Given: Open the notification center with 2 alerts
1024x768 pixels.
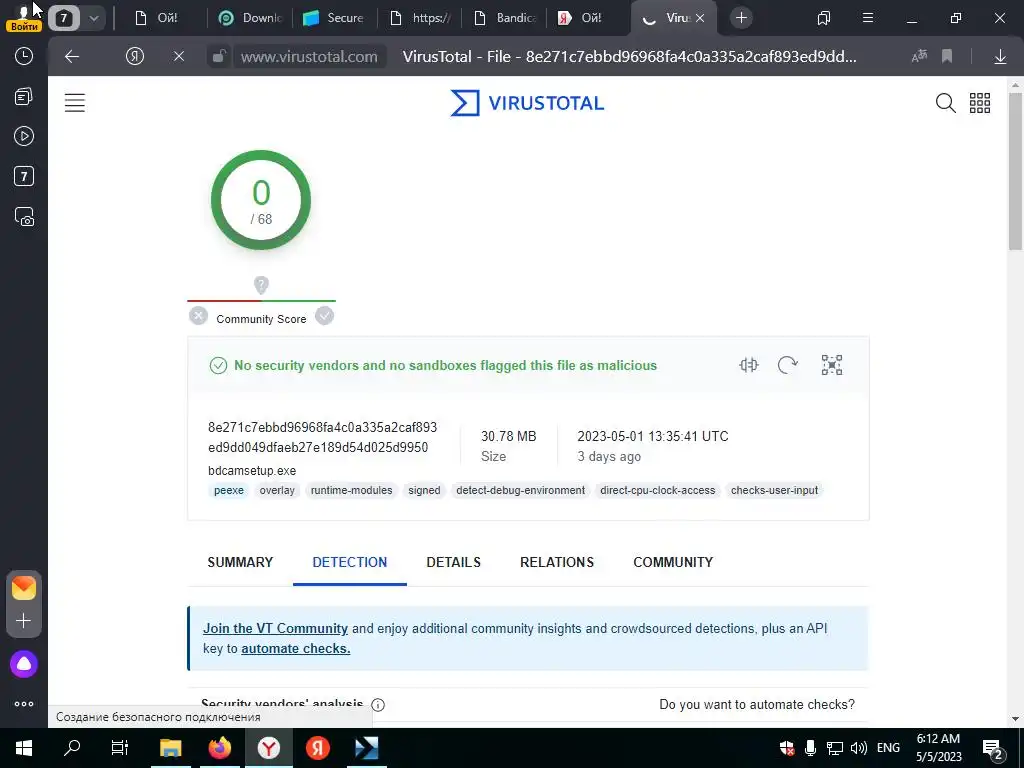Looking at the screenshot, I should click(993, 748).
